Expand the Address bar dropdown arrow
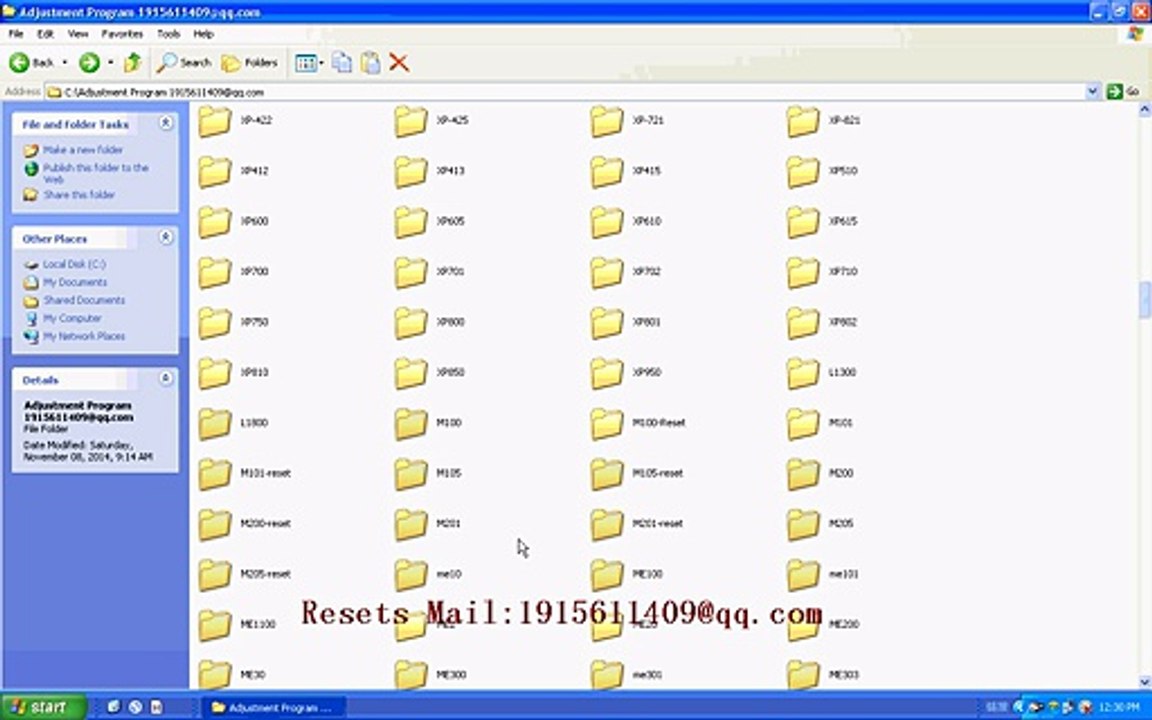The width and height of the screenshot is (1152, 720). (x=1092, y=92)
